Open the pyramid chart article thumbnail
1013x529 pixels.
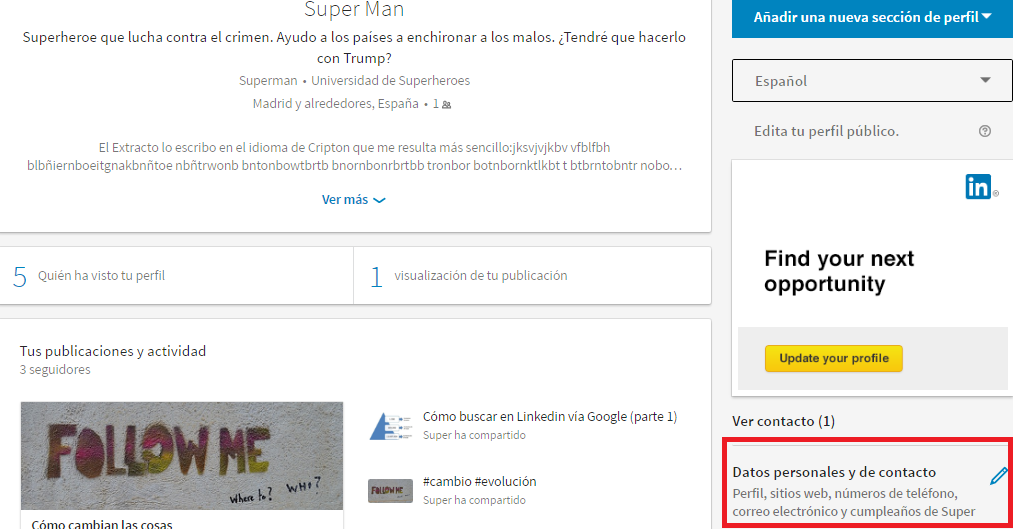[x=391, y=426]
